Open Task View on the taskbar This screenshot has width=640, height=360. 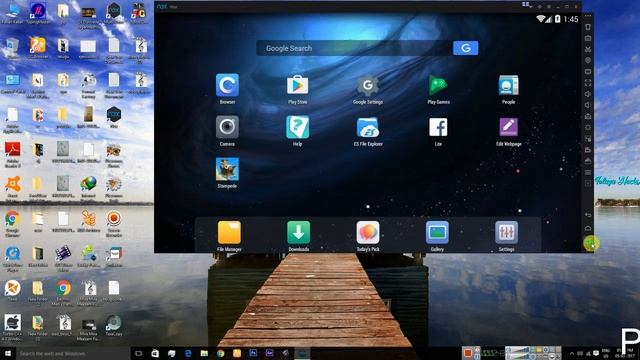click(x=138, y=353)
